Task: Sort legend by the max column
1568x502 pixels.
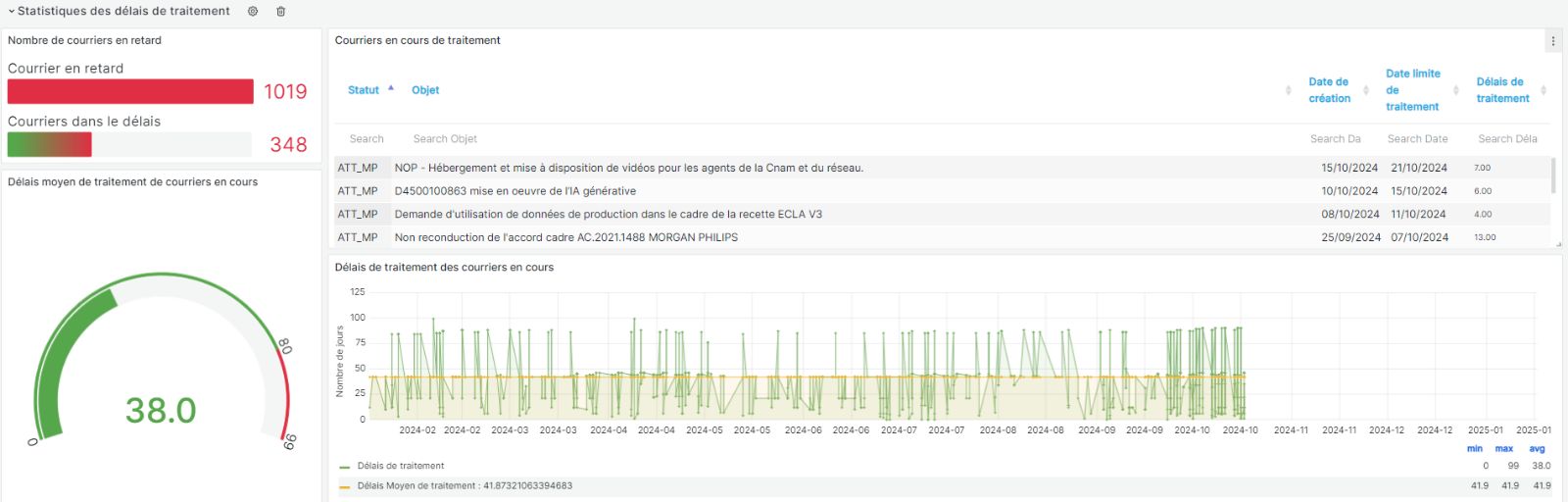Action: pos(1503,449)
